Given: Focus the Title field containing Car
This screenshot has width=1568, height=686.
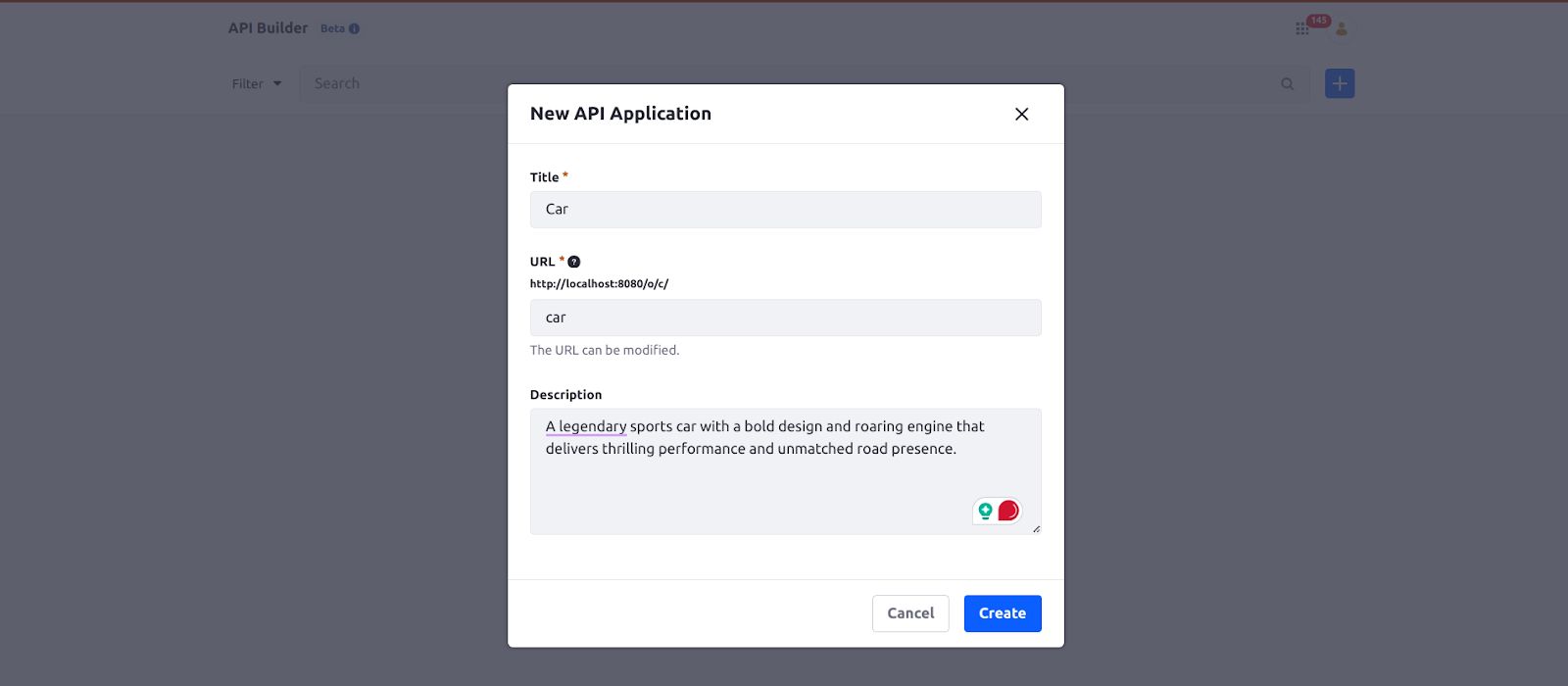Looking at the screenshot, I should (786, 210).
